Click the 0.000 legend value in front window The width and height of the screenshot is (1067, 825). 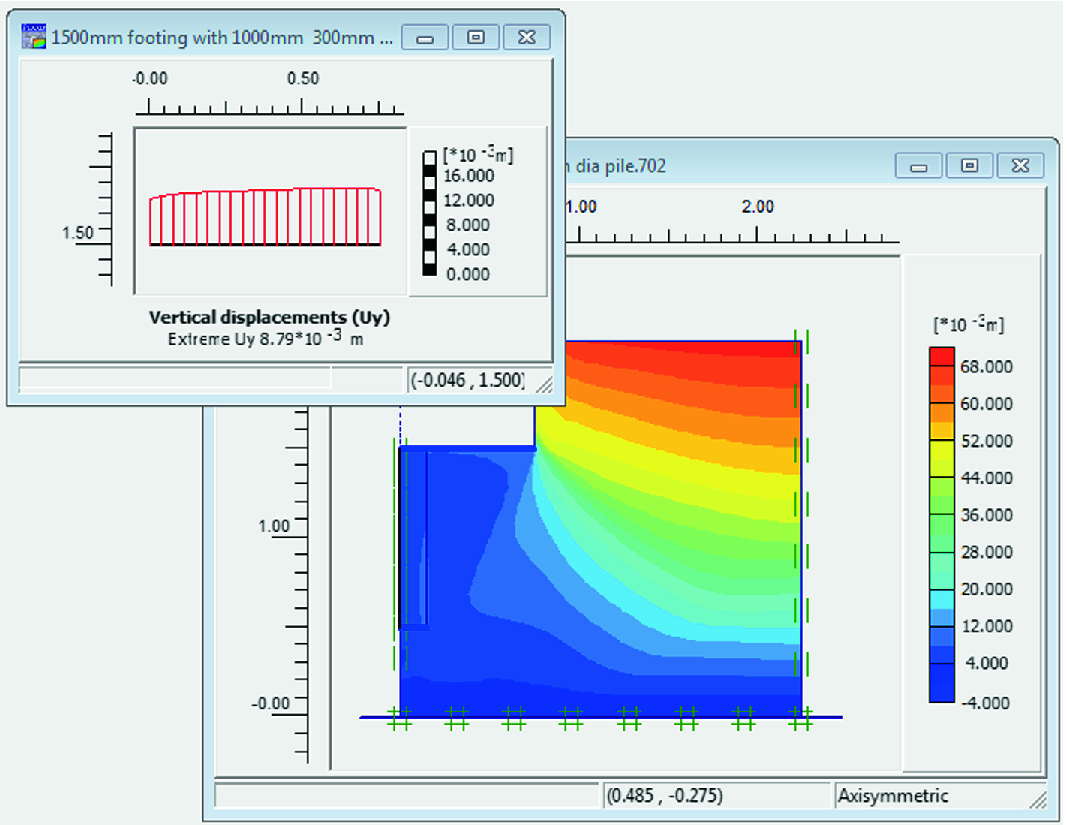[468, 274]
